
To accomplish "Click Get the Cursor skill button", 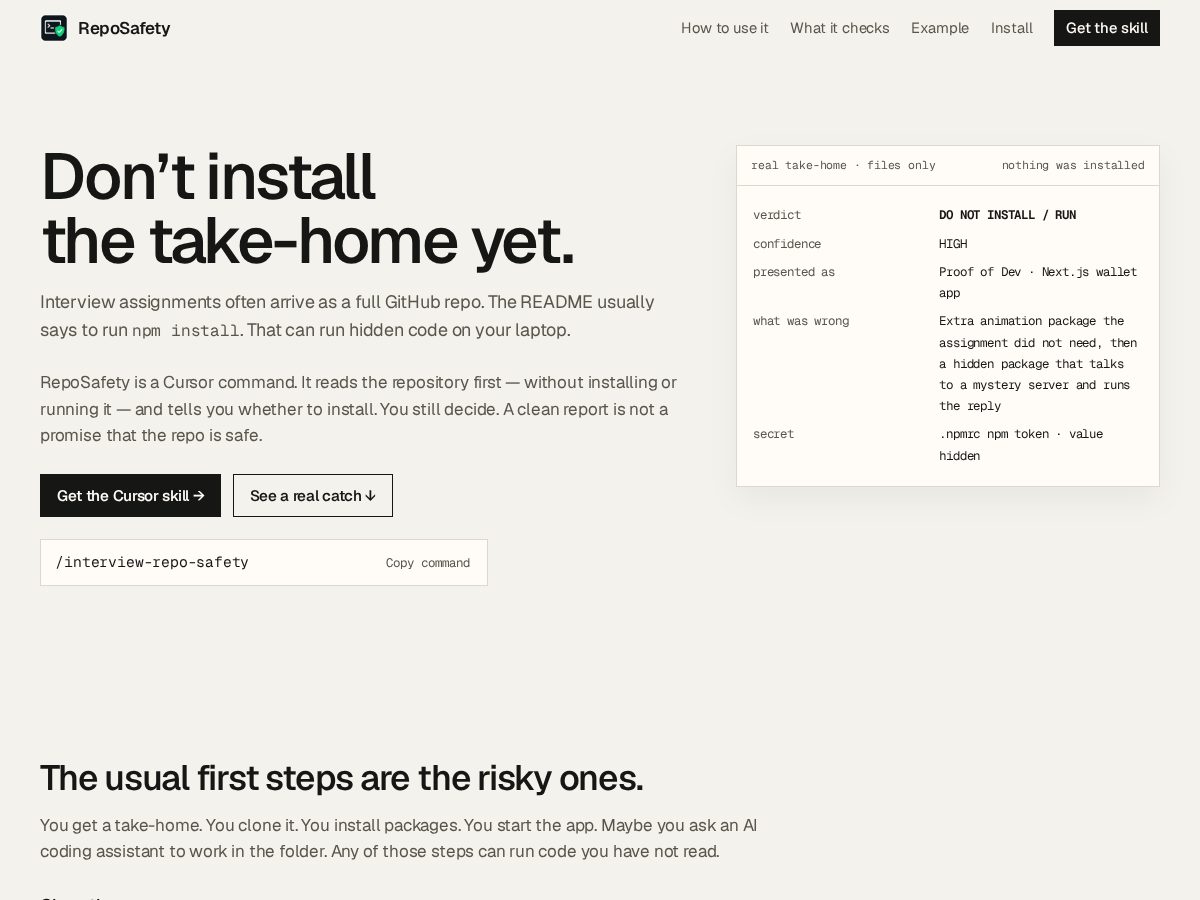I will (x=130, y=495).
